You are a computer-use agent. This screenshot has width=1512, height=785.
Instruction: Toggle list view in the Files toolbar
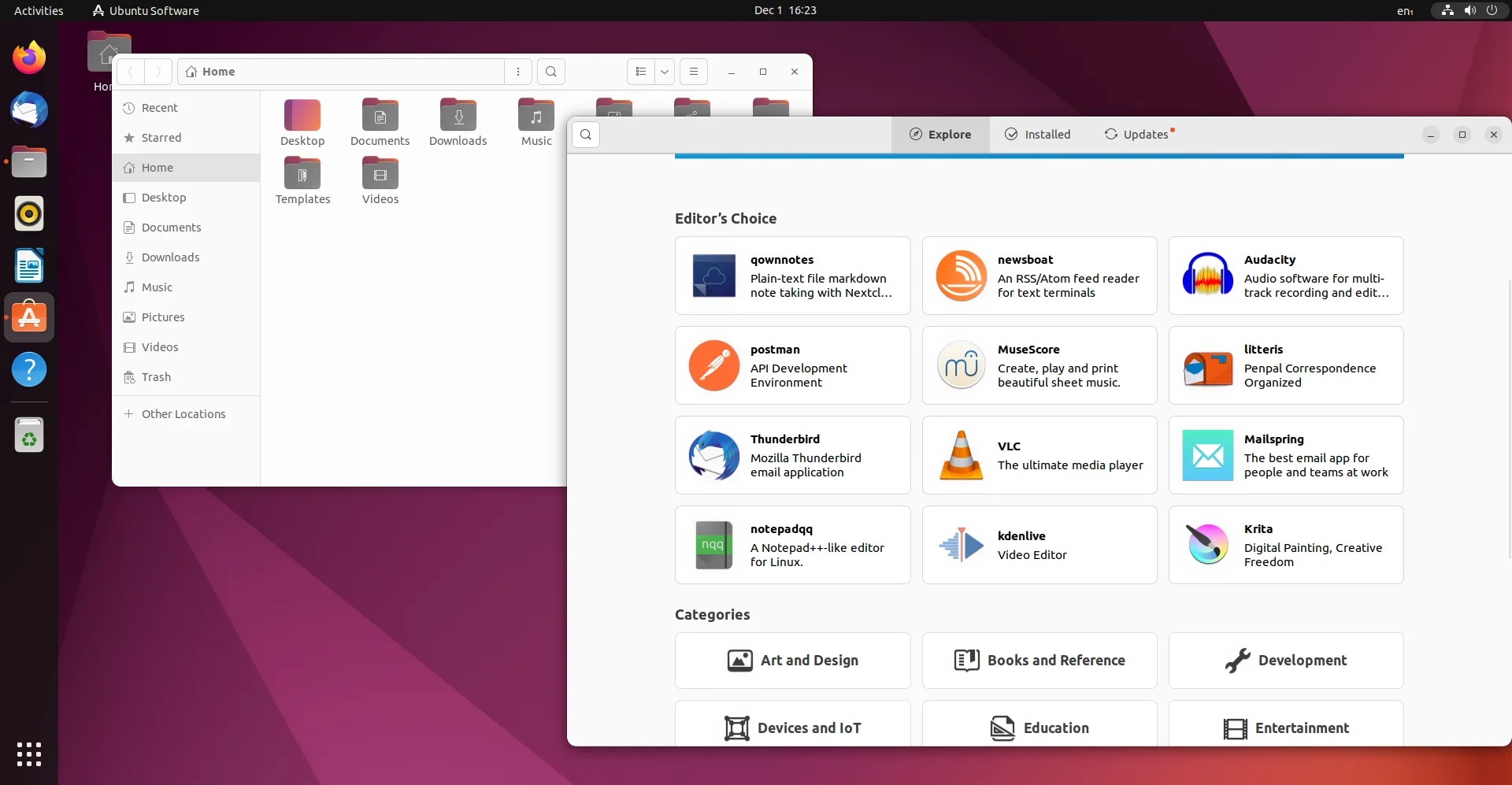(x=641, y=72)
